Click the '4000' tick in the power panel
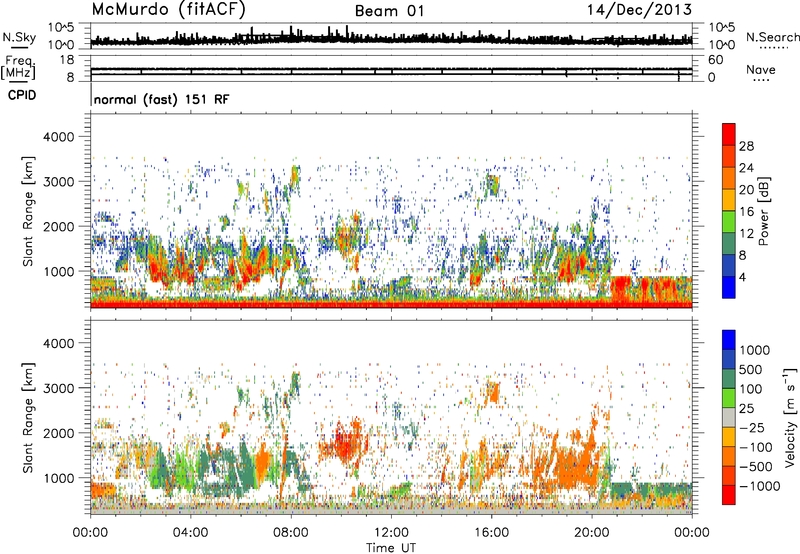The width and height of the screenshot is (800, 554). 59,137
